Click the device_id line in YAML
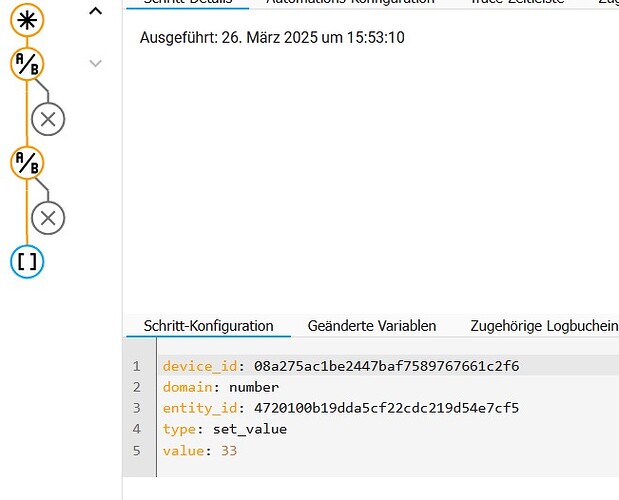This screenshot has width=619, height=500. pyautogui.click(x=341, y=366)
